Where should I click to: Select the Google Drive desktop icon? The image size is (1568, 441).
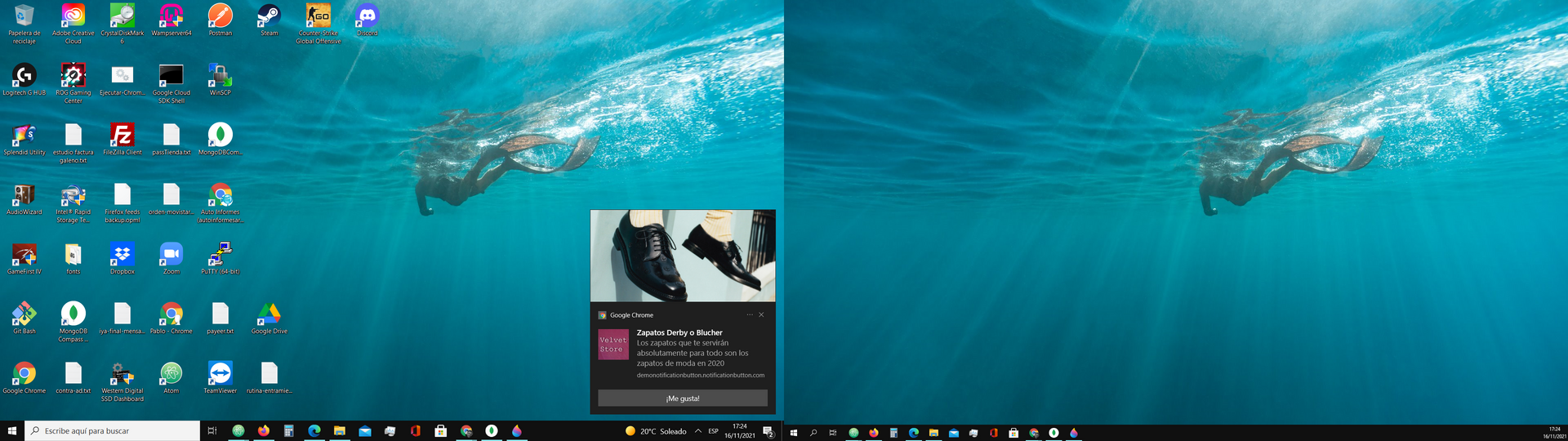269,317
